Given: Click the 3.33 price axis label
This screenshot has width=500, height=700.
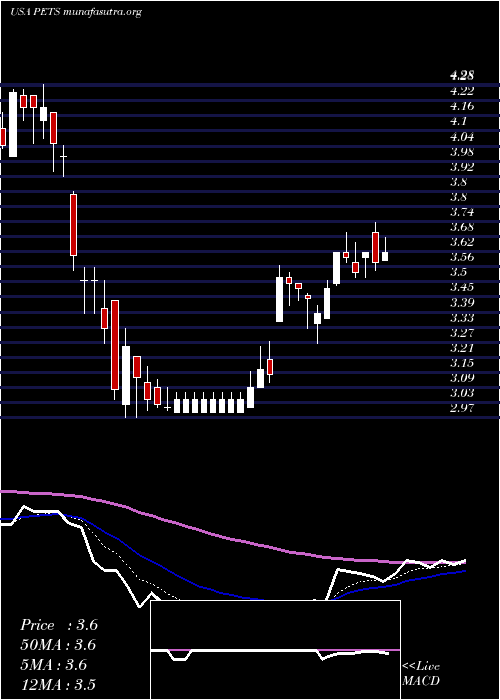Looking at the screenshot, I should tap(461, 317).
